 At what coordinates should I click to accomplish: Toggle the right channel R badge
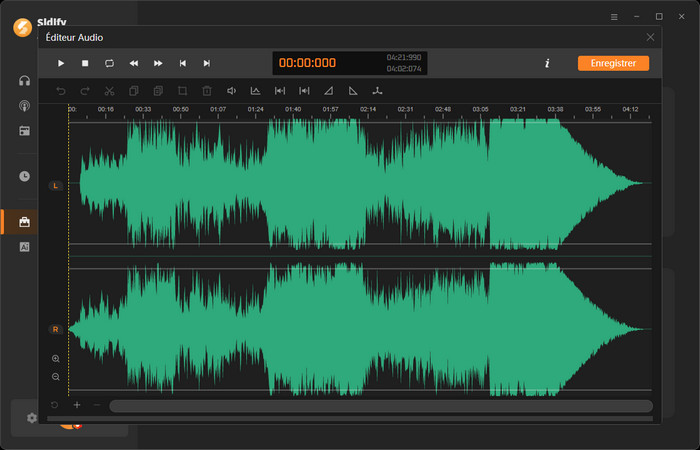(x=55, y=329)
